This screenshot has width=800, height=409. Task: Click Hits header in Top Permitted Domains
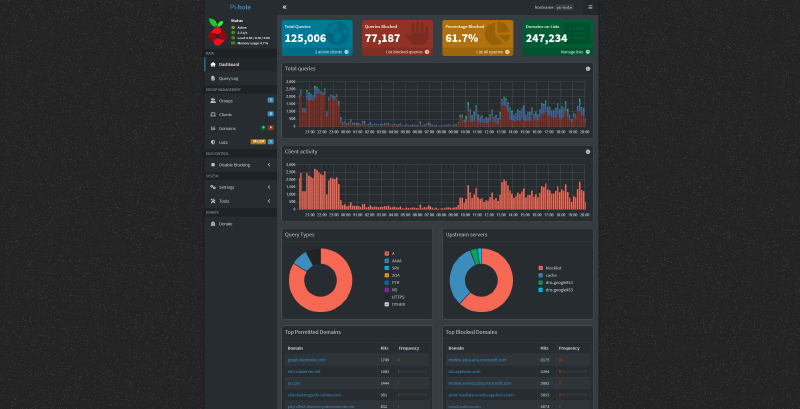(385, 348)
